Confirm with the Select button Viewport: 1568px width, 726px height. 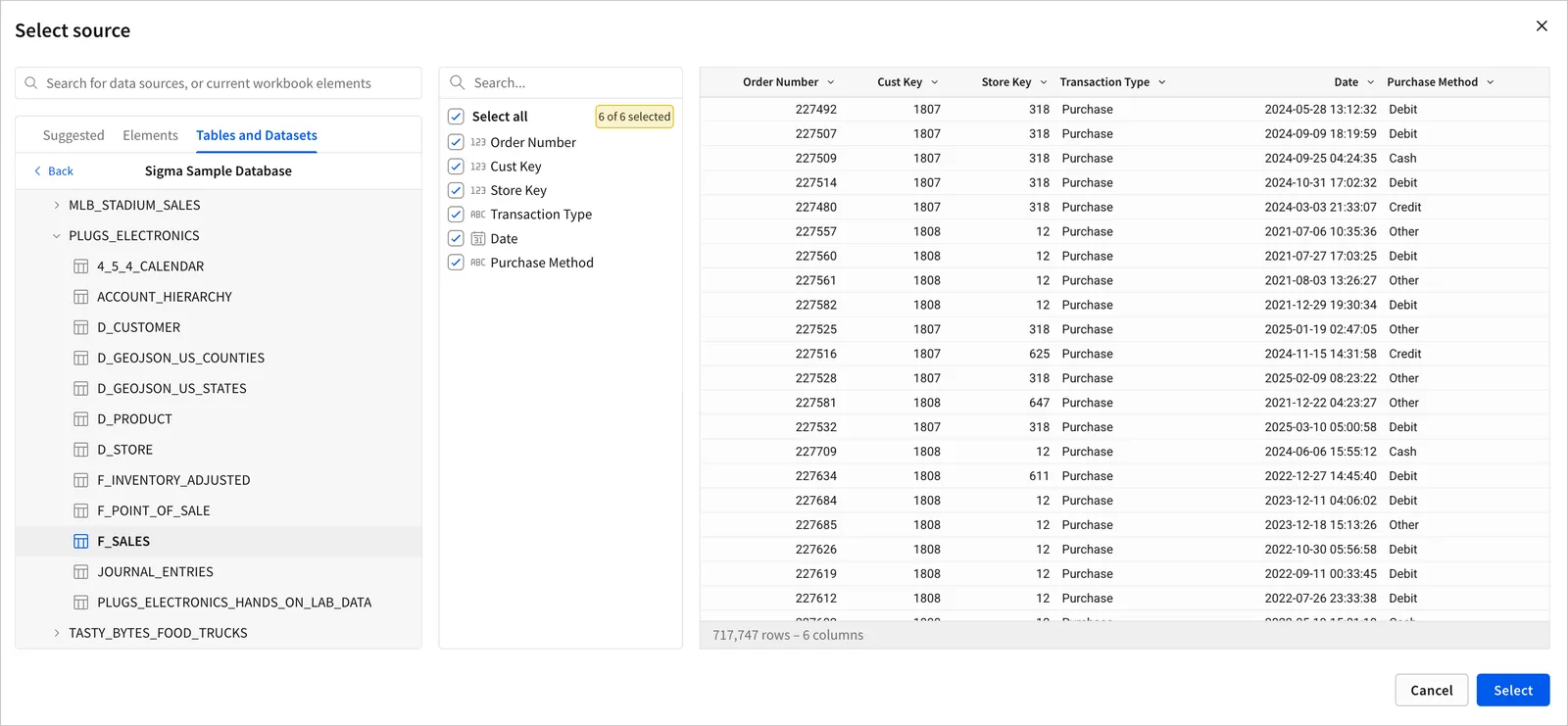click(1513, 691)
